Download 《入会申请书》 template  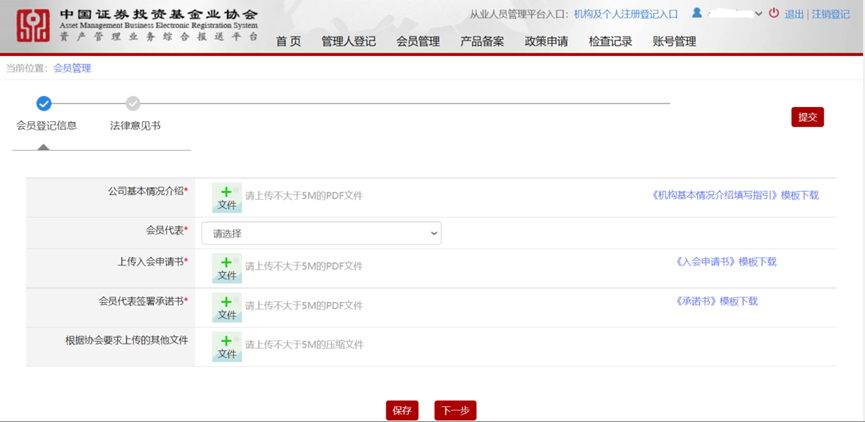click(726, 261)
